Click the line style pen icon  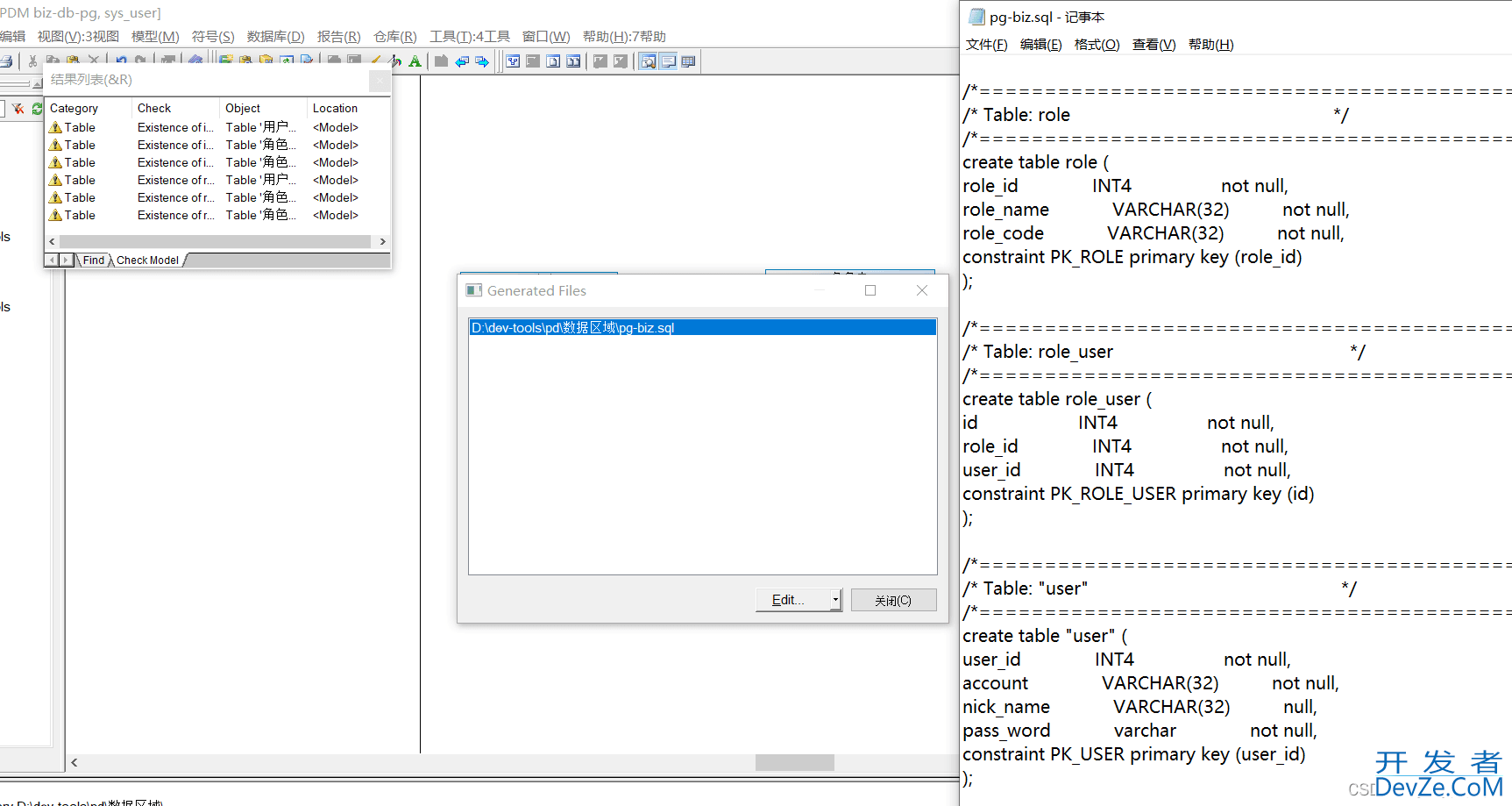coord(395,61)
